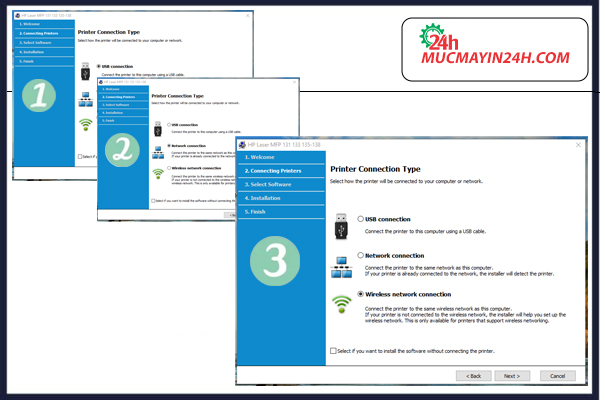Click the network computers icon in window 3
Image resolution: width=600 pixels, height=400 pixels.
tap(341, 267)
